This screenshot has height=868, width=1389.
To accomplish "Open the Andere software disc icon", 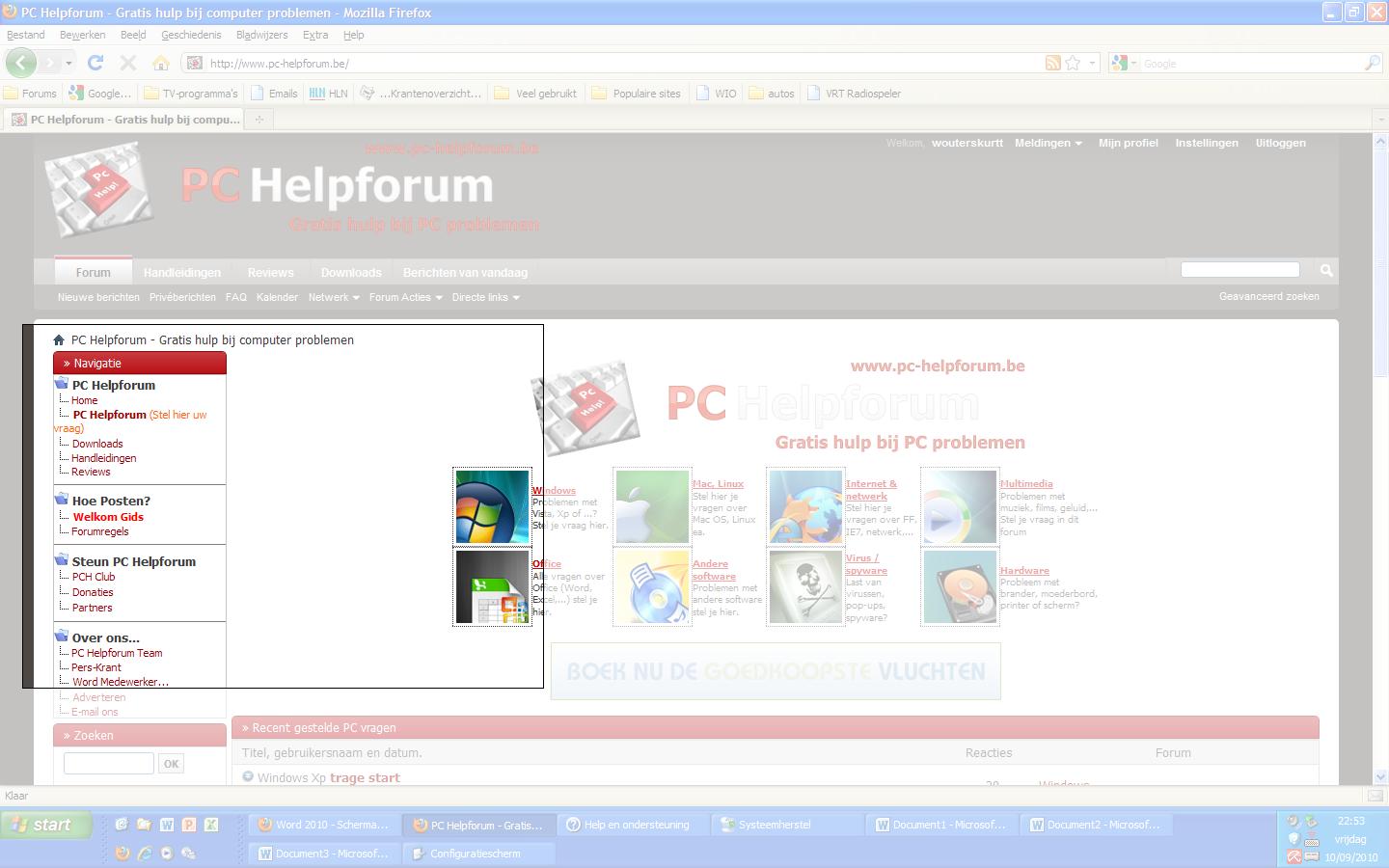I will tap(652, 586).
